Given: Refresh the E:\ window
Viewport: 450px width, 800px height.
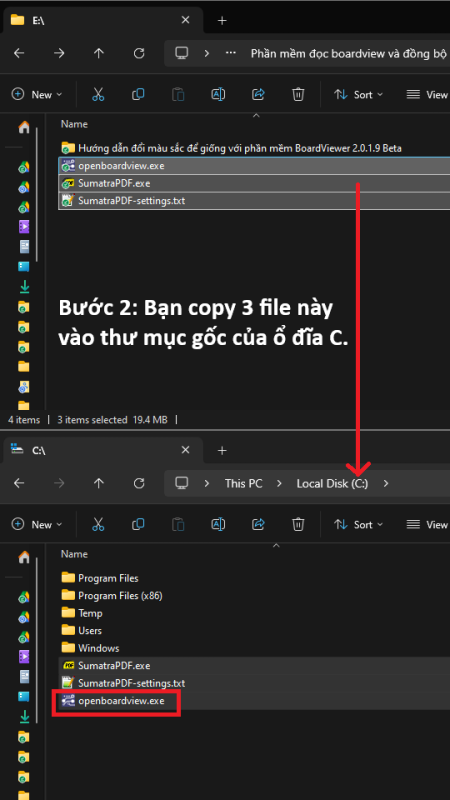Looking at the screenshot, I should [139, 53].
